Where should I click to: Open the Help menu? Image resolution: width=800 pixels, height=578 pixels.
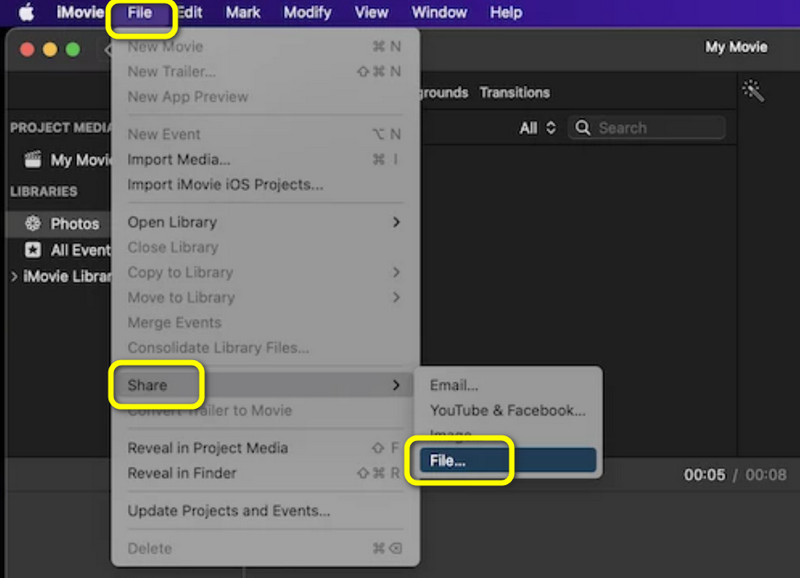pyautogui.click(x=506, y=12)
